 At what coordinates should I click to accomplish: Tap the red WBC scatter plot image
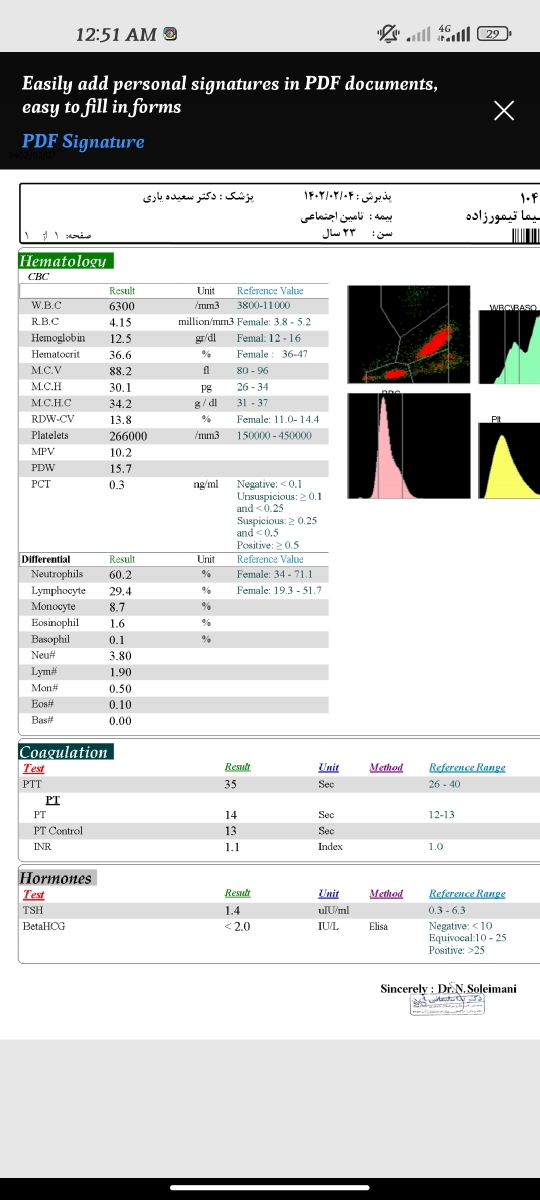coord(408,336)
